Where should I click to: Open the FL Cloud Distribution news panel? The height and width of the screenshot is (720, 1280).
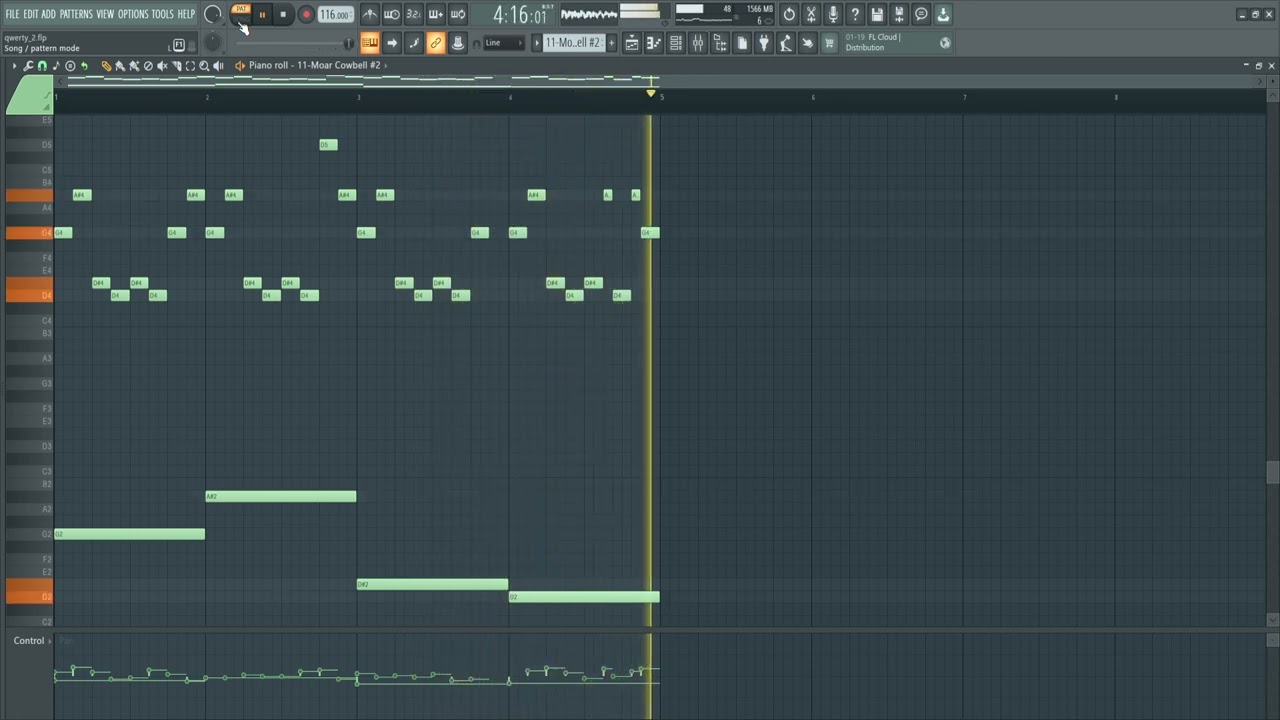tap(897, 43)
